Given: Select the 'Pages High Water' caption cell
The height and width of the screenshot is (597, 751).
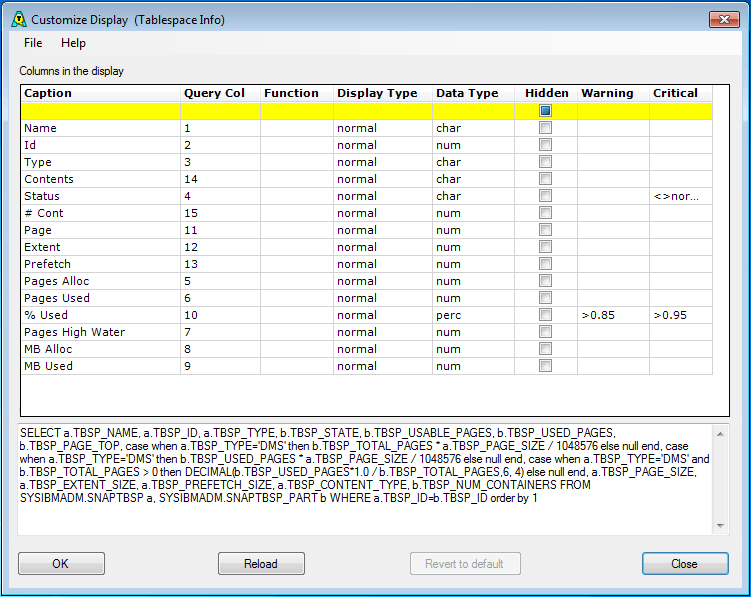Looking at the screenshot, I should pos(101,332).
